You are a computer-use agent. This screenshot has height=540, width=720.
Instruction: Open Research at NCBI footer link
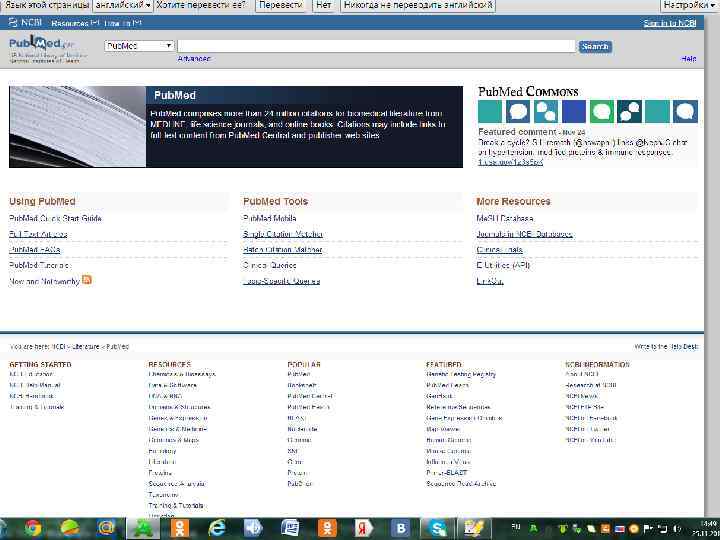(591, 385)
